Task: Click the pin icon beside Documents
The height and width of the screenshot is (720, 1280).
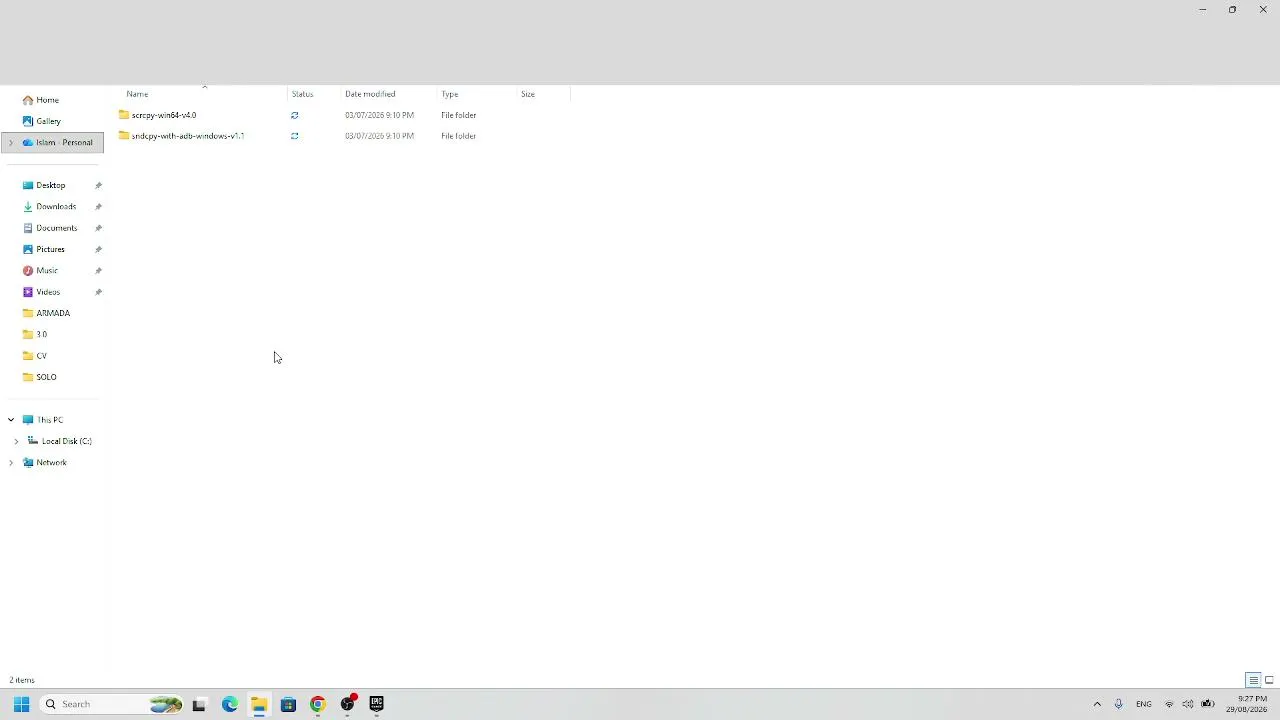Action: 98,228
